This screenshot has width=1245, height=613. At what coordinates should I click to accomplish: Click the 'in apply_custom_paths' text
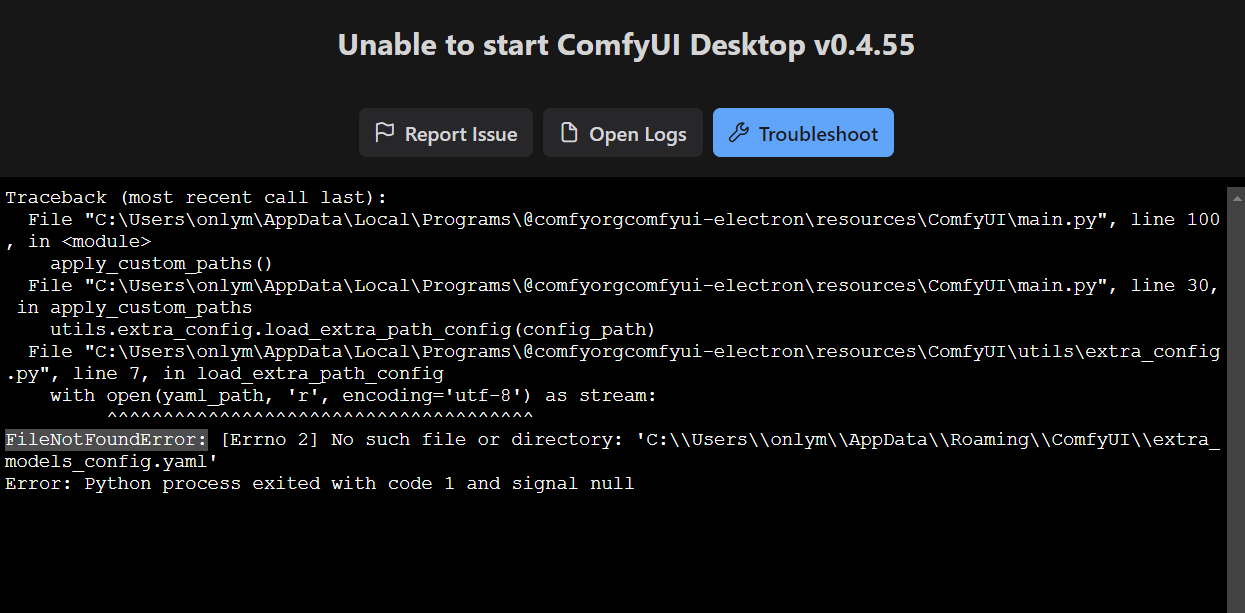(x=135, y=308)
